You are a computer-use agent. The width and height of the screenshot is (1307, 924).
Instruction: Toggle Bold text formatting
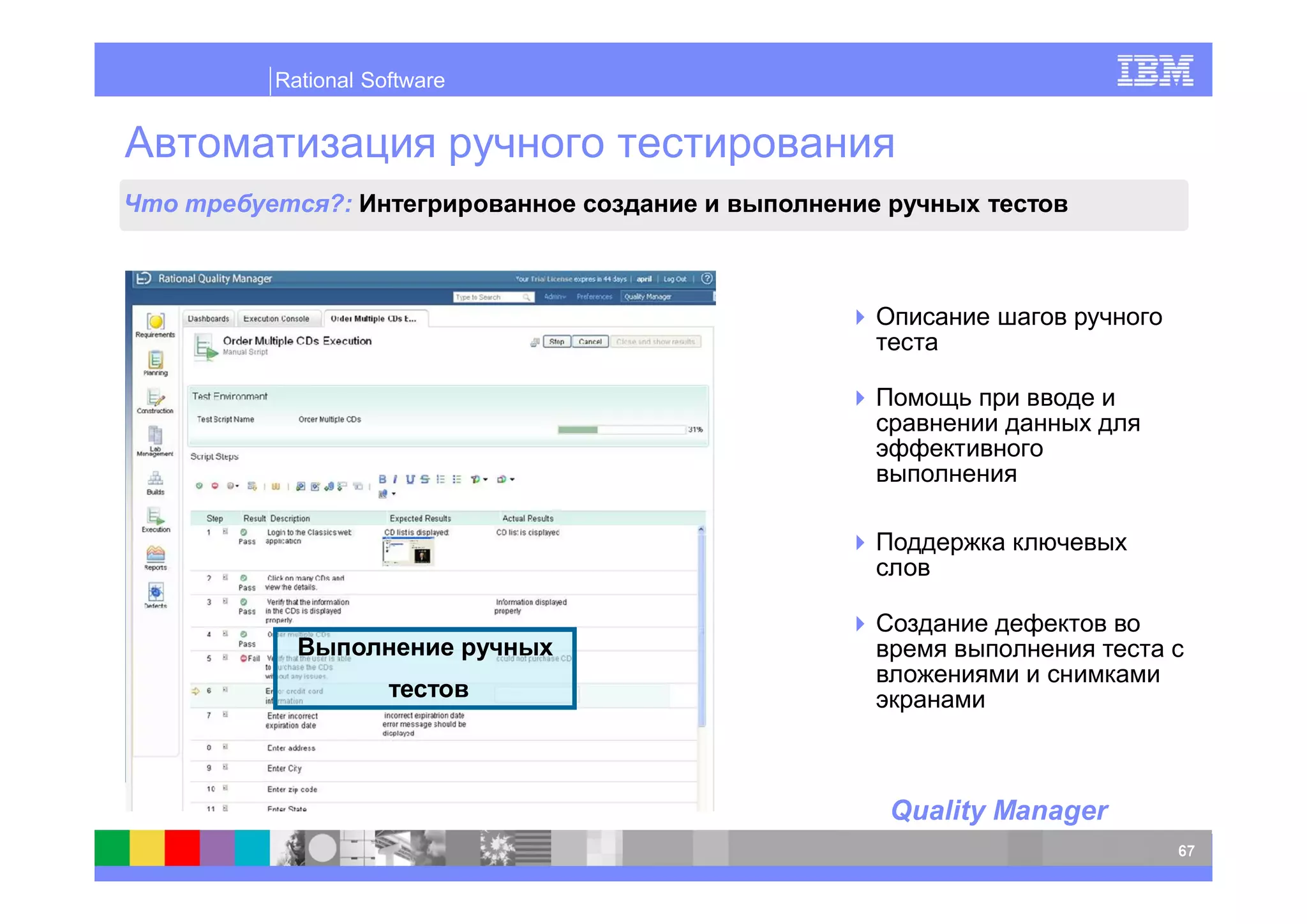coord(382,479)
